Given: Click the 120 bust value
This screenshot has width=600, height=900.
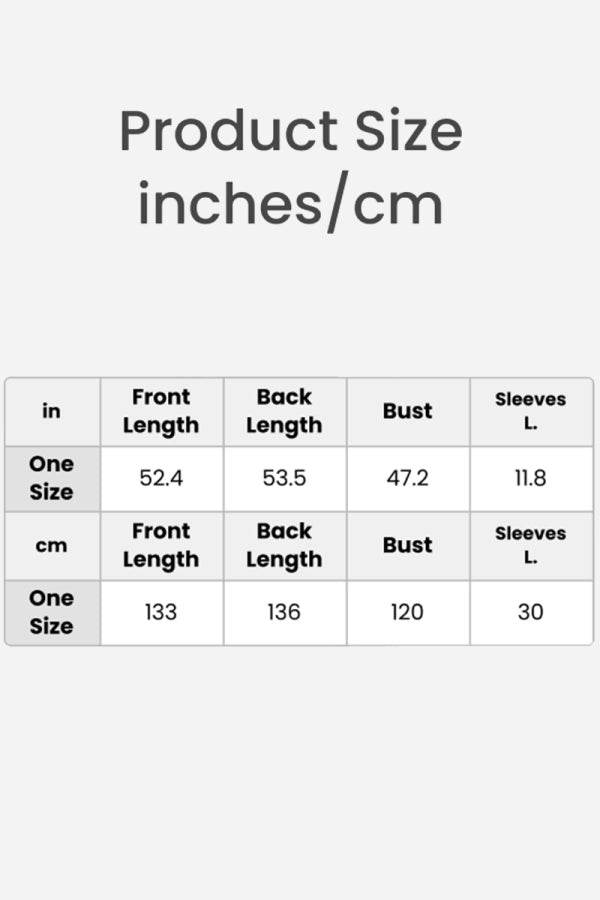Looking at the screenshot, I should 407,612.
